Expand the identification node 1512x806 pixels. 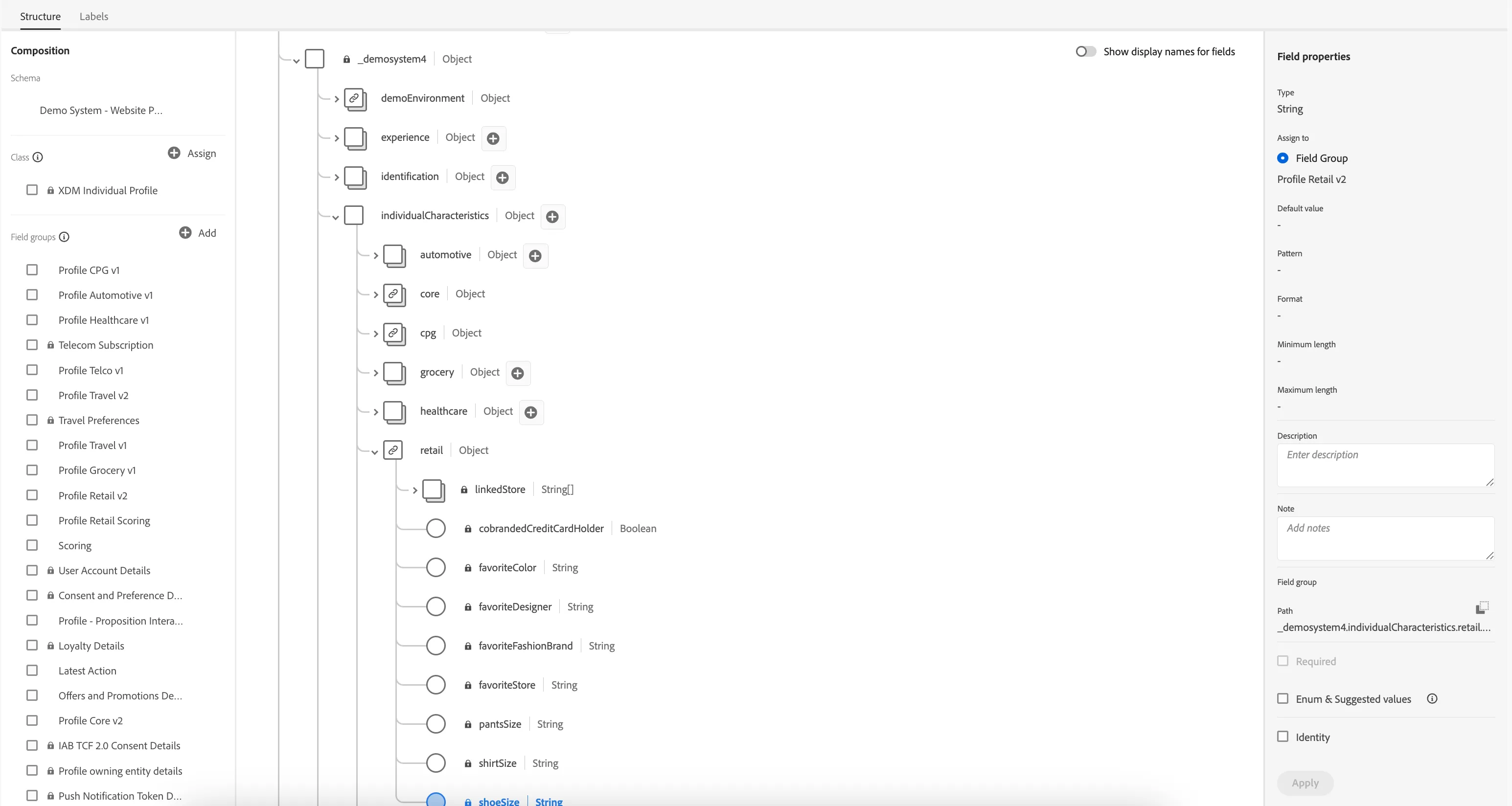point(336,177)
